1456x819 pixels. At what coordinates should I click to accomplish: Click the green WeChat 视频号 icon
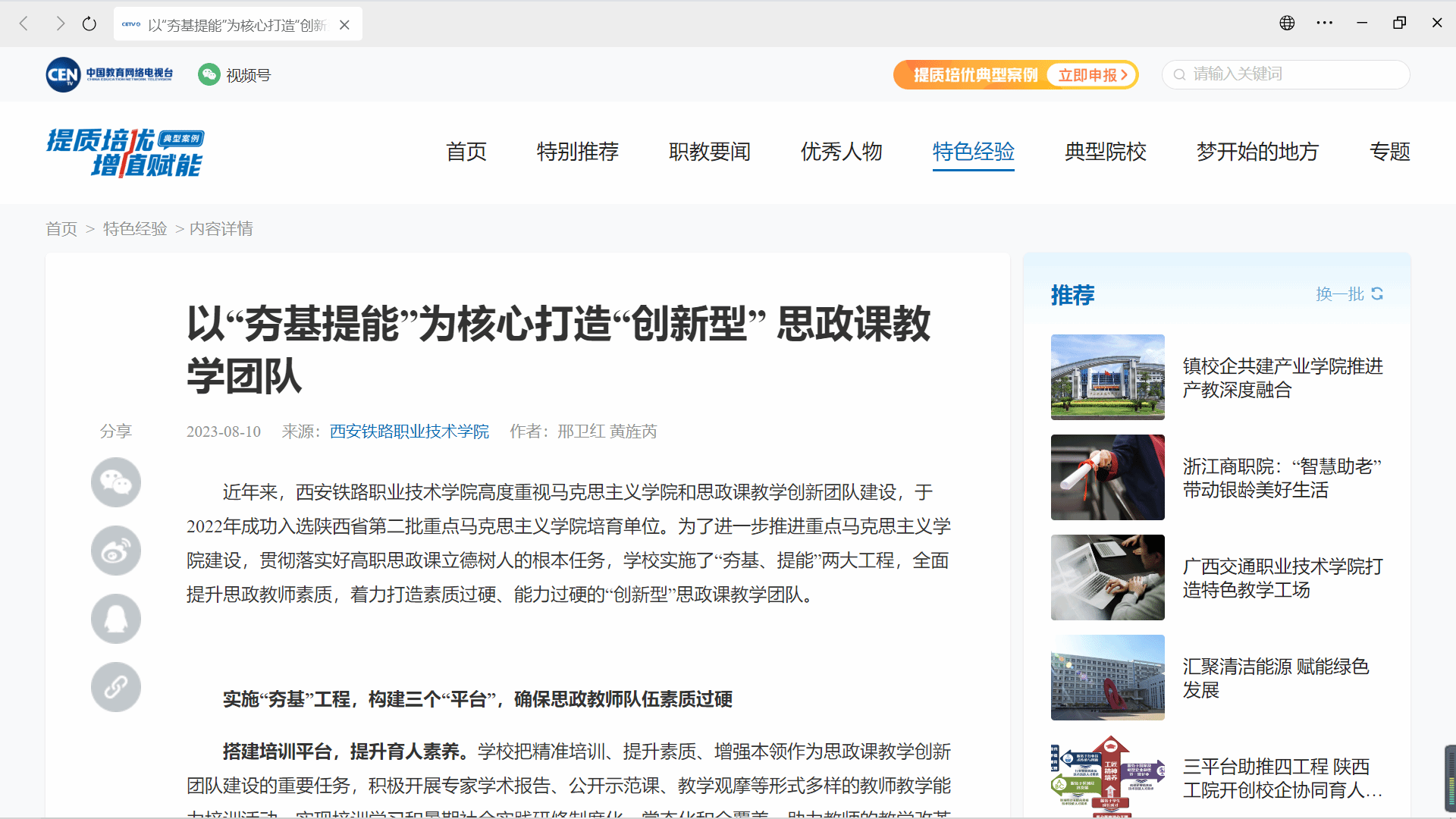(x=209, y=74)
